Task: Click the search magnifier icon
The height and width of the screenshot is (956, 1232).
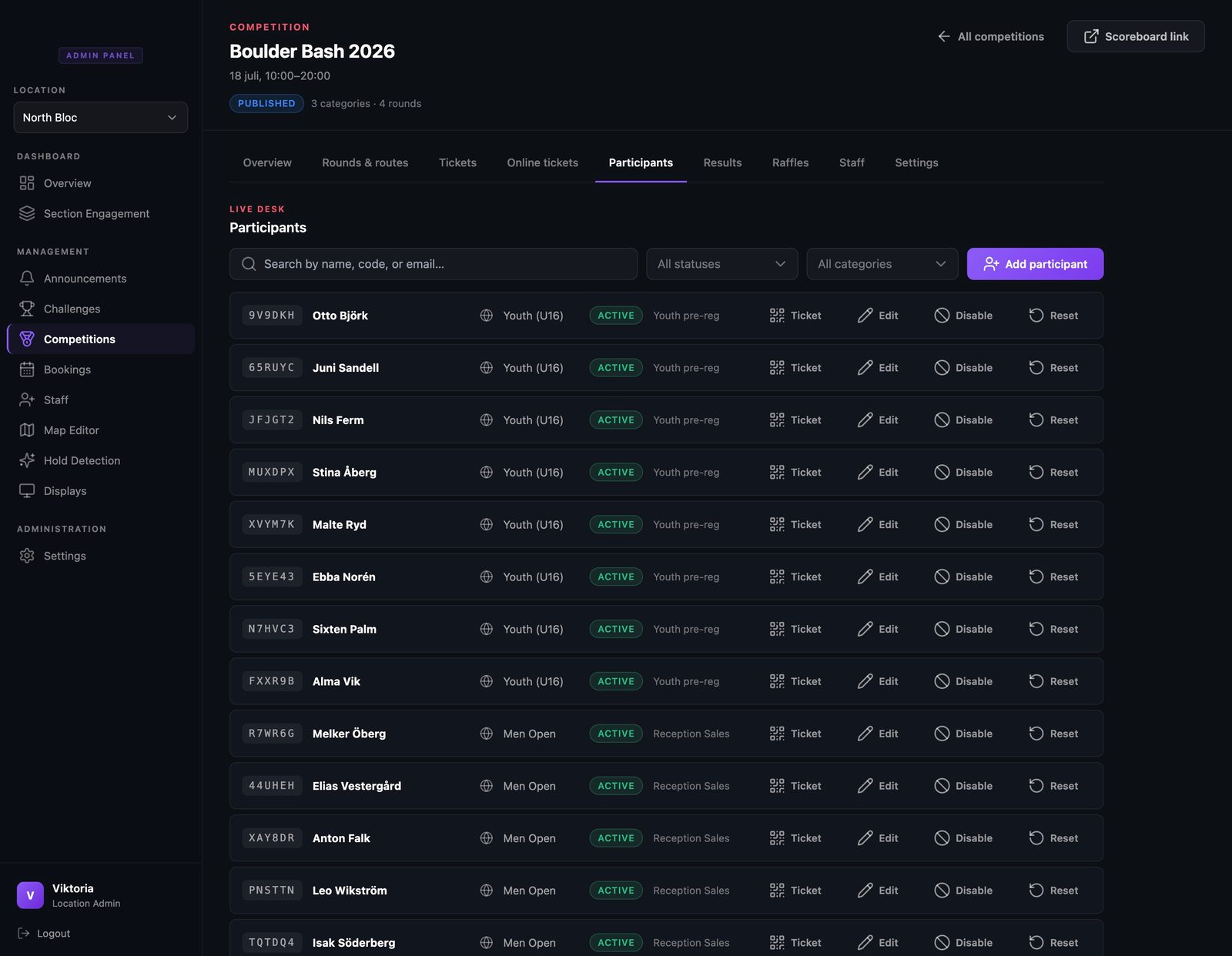Action: (249, 264)
